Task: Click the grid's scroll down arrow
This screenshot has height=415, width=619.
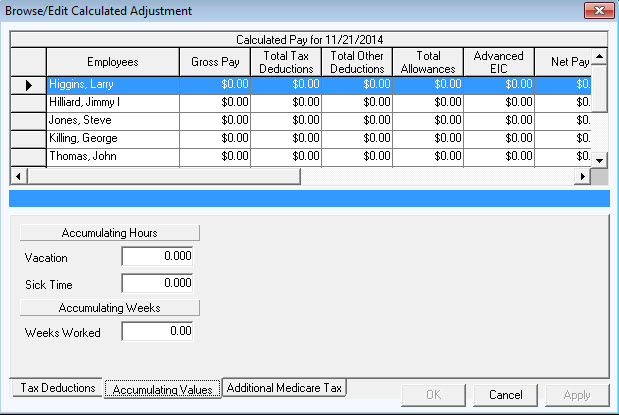Action: pos(600,159)
